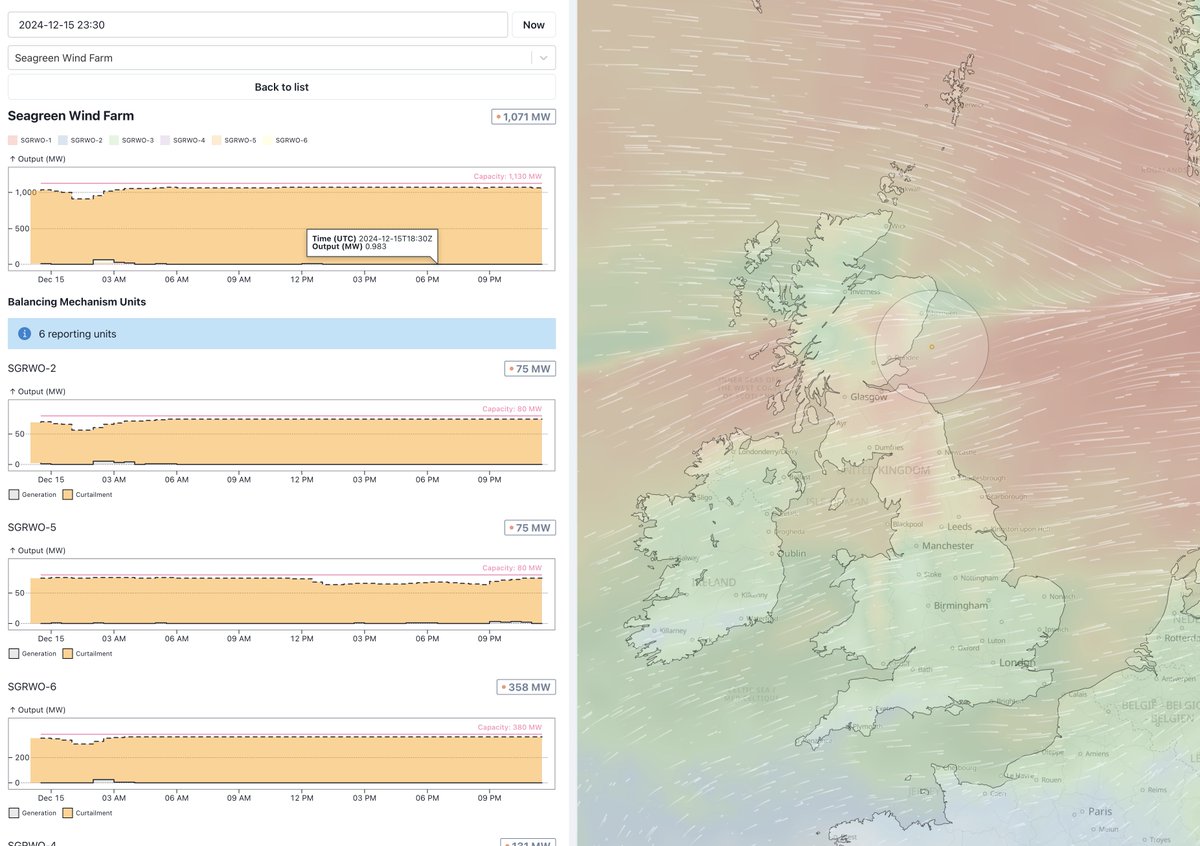The width and height of the screenshot is (1200, 846).
Task: Click the SGRWO-5 unit title
Action: click(x=32, y=528)
